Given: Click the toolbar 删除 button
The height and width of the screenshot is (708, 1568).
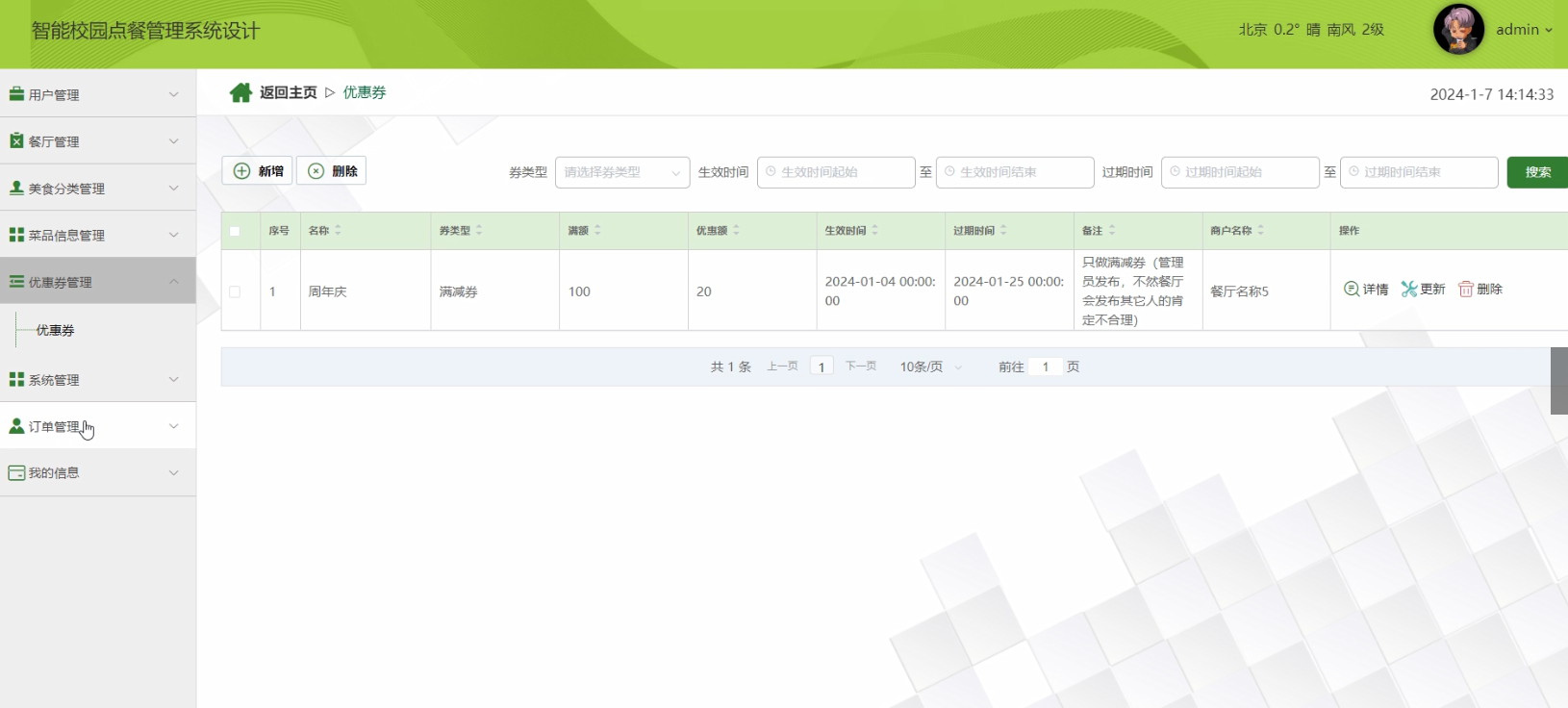Looking at the screenshot, I should click(x=331, y=171).
